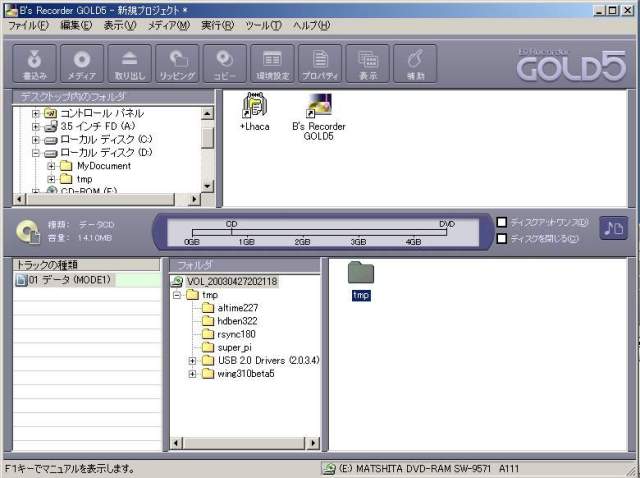Click the 書込み (write) toolbar icon

(34, 64)
